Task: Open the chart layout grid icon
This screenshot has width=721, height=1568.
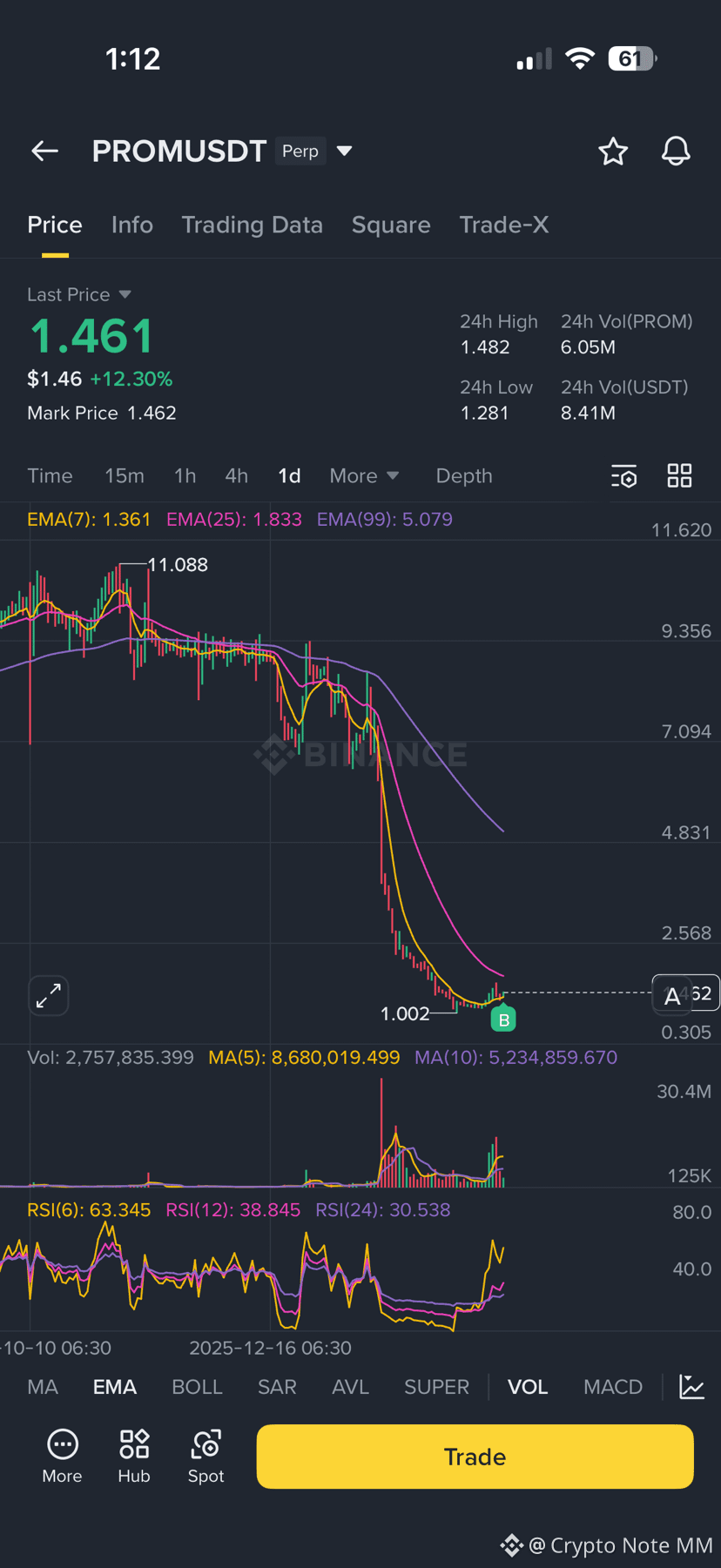Action: pos(679,475)
